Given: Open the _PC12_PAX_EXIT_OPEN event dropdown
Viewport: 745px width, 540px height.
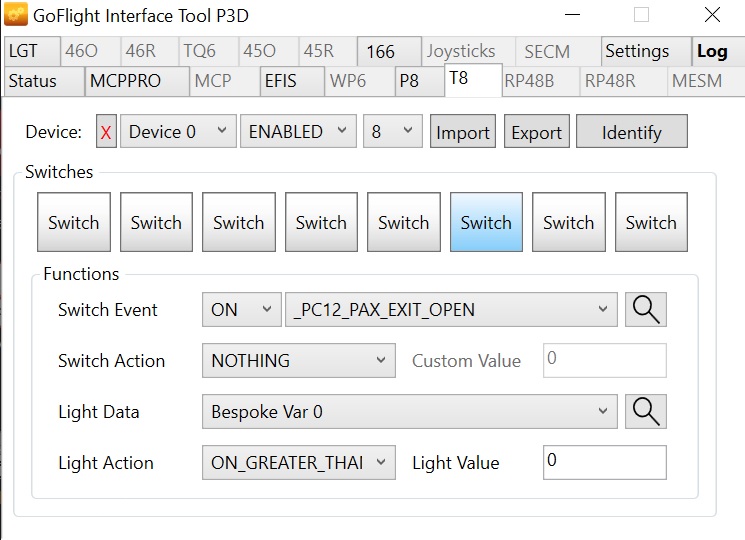Looking at the screenshot, I should pyautogui.click(x=451, y=310).
